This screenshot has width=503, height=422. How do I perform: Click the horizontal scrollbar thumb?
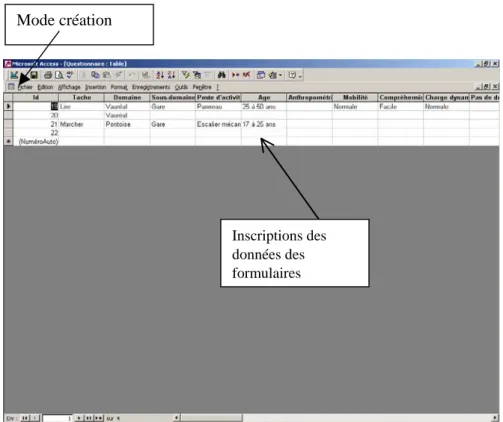pos(211,418)
